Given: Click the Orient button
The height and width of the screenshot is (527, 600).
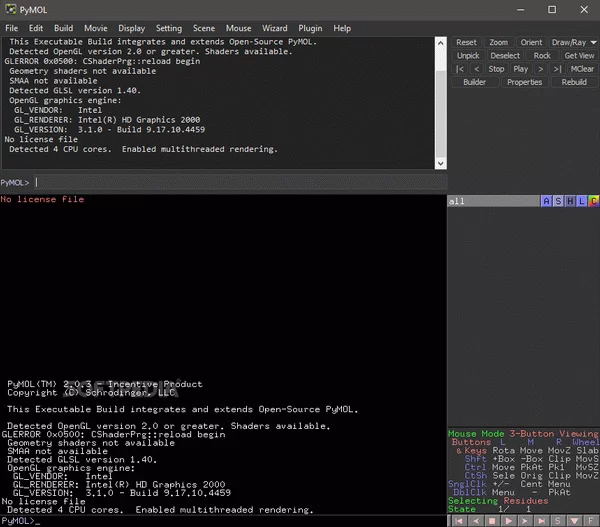Looking at the screenshot, I should coord(531,43).
